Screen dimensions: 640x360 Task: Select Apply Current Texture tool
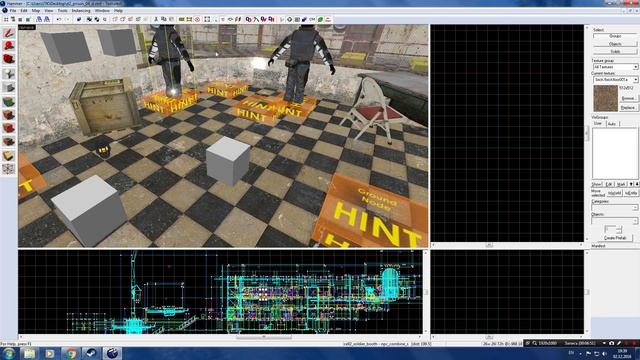click(x=9, y=115)
